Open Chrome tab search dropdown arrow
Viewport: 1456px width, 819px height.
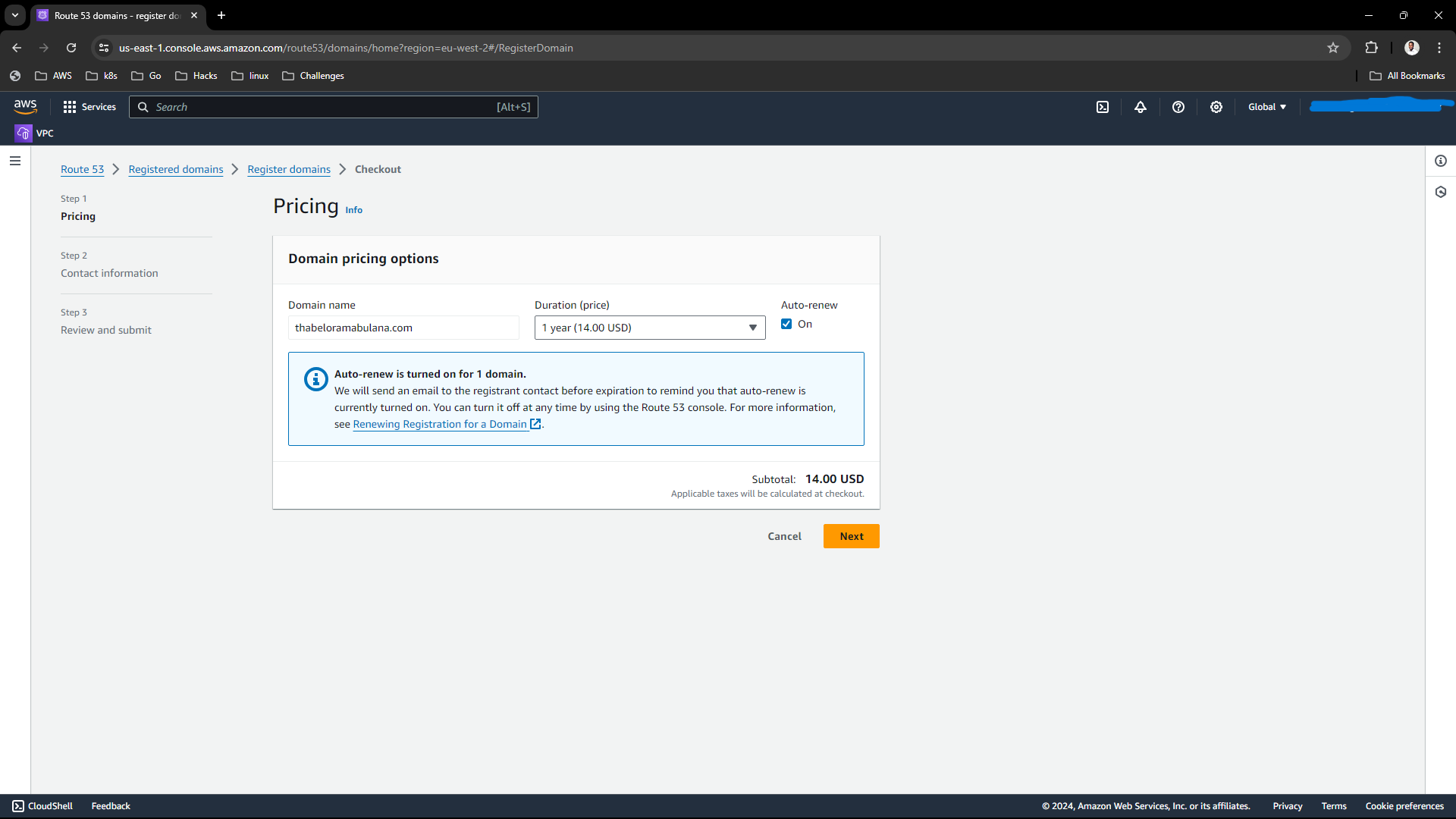pos(15,15)
